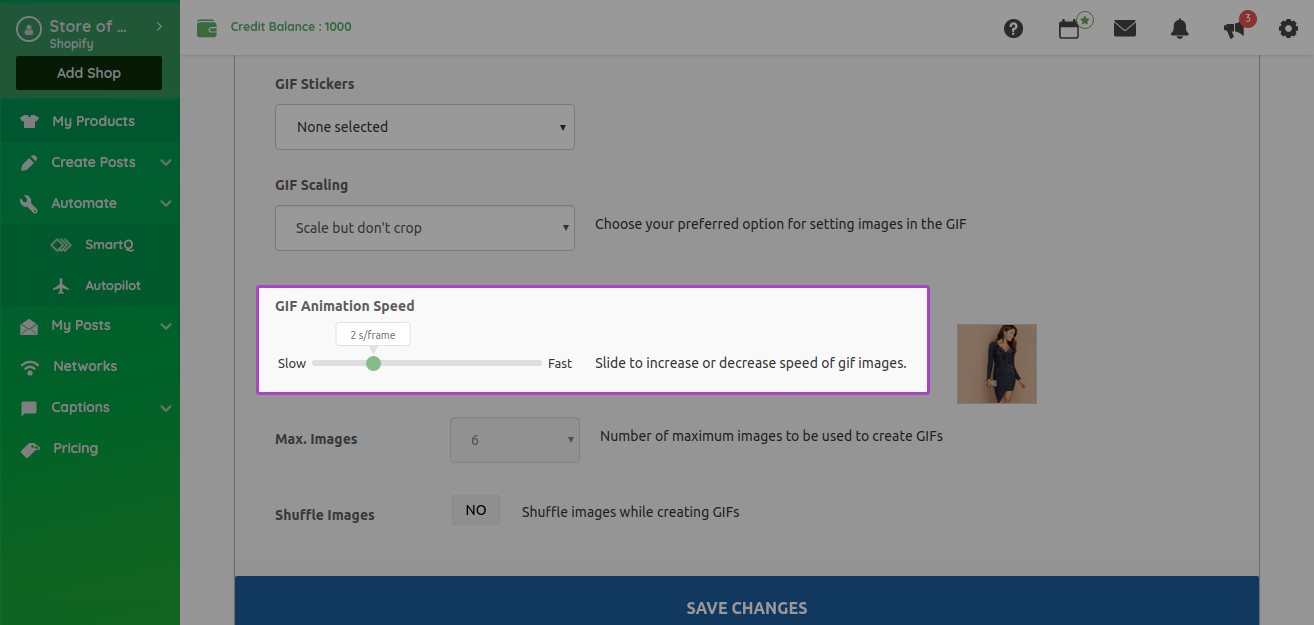Click the Create Posts pencil icon
The width and height of the screenshot is (1314, 625).
28,161
